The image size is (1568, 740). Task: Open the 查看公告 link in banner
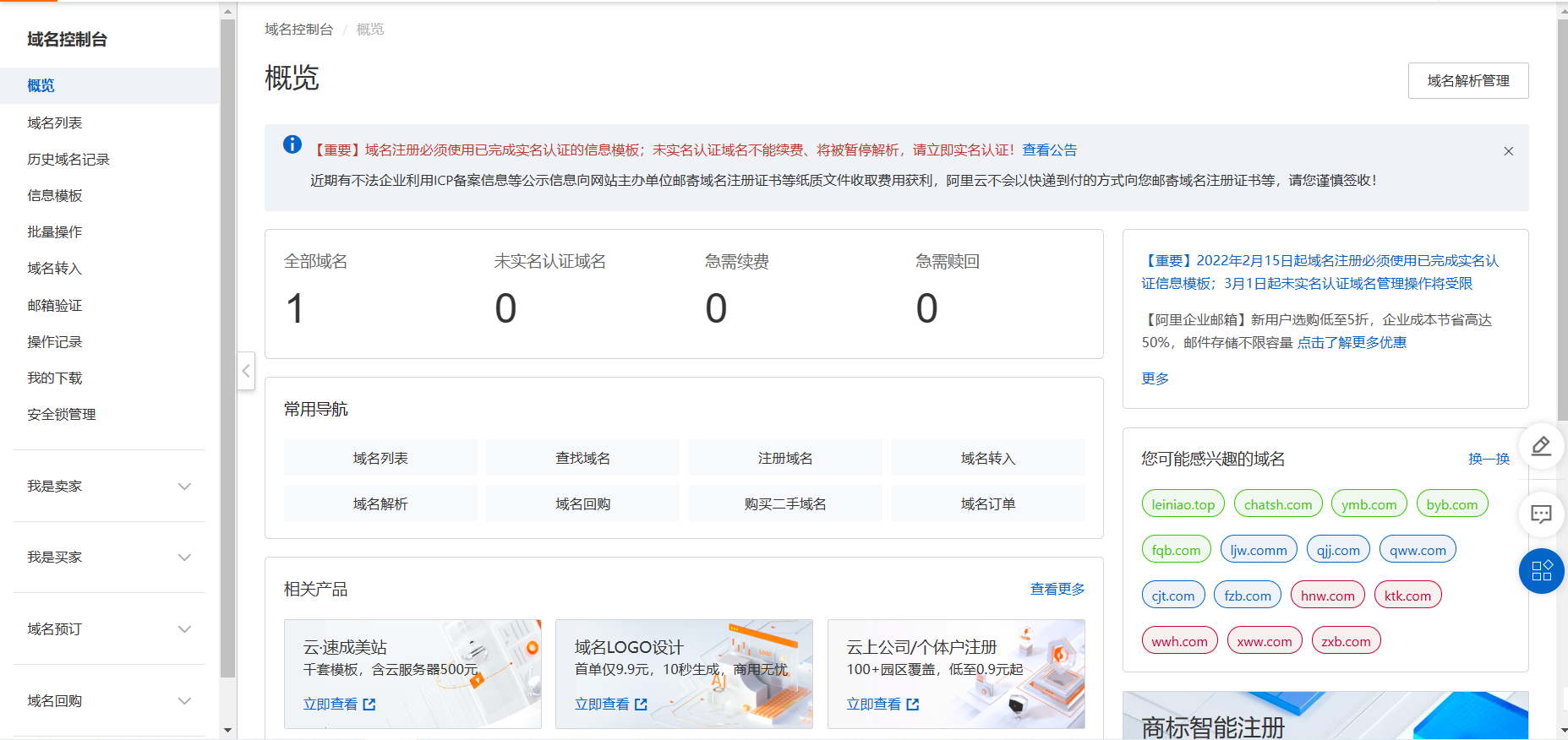[1049, 150]
